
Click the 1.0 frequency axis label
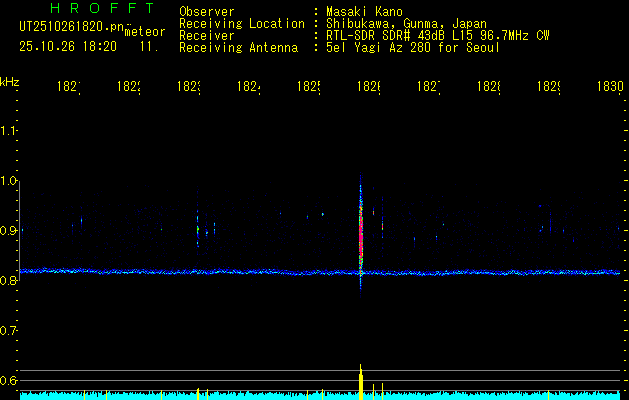pyautogui.click(x=9, y=181)
